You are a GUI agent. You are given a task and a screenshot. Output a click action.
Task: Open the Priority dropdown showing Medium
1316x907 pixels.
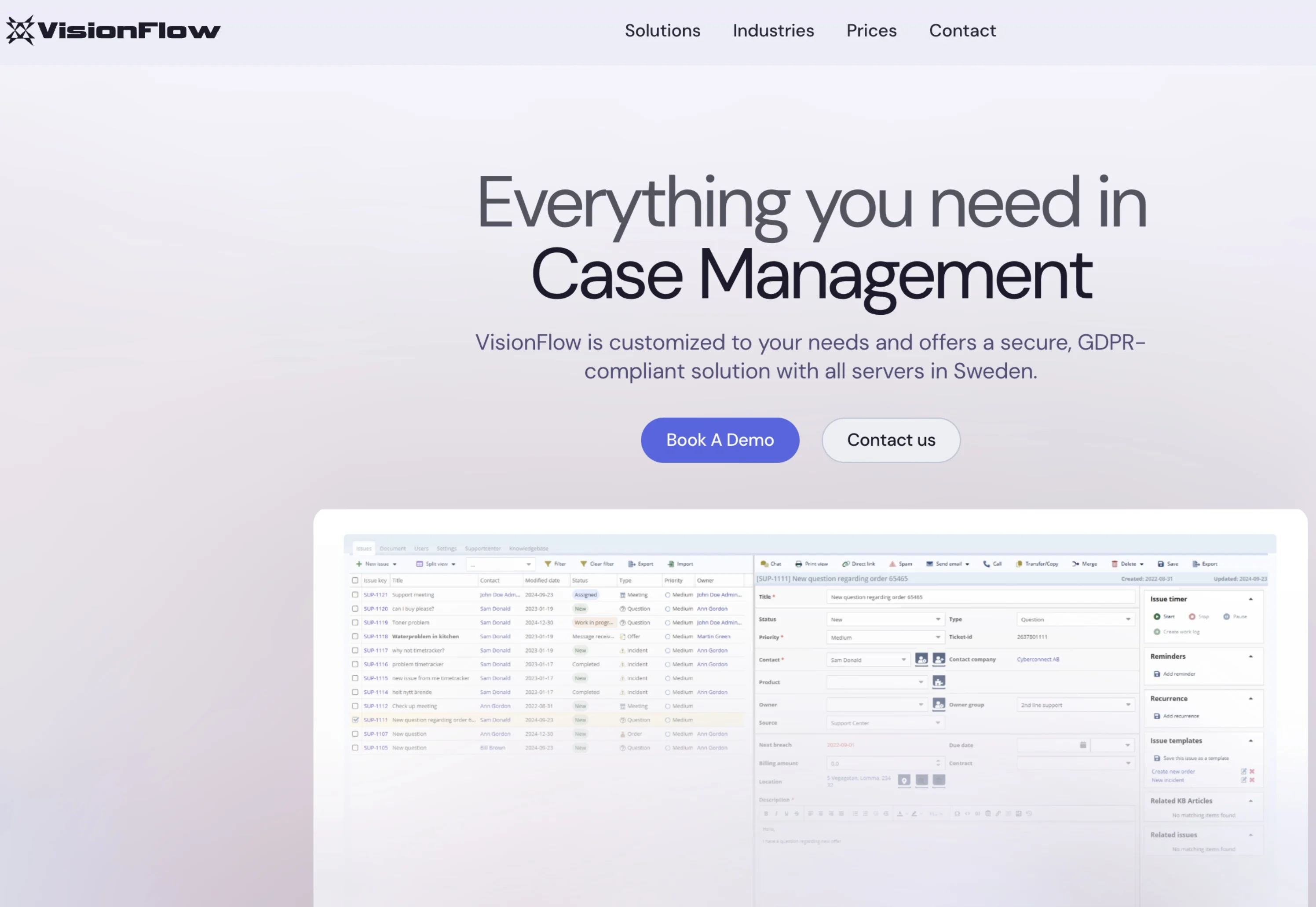[885, 637]
